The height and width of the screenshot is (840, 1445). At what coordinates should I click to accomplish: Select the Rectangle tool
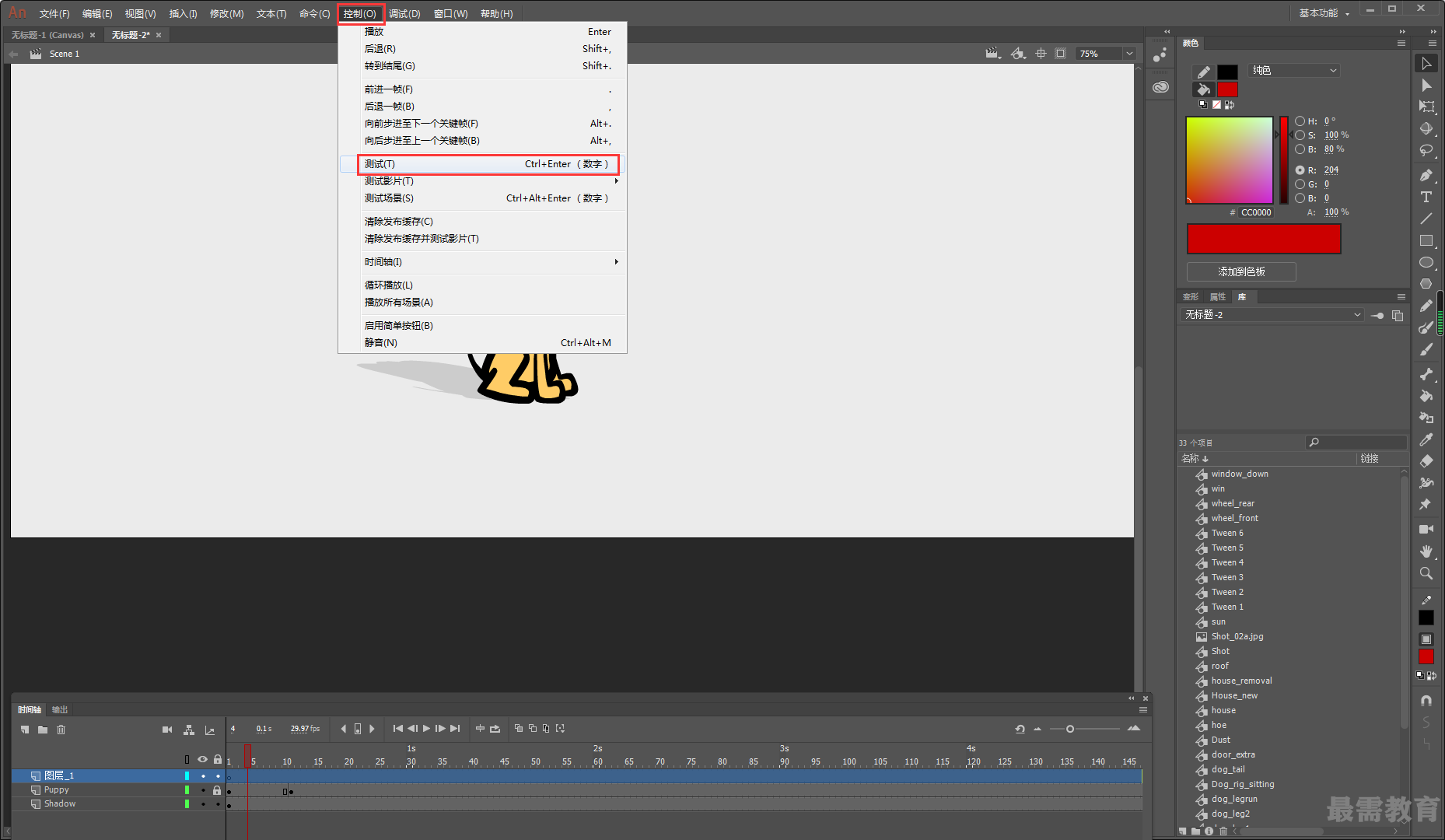click(x=1426, y=240)
